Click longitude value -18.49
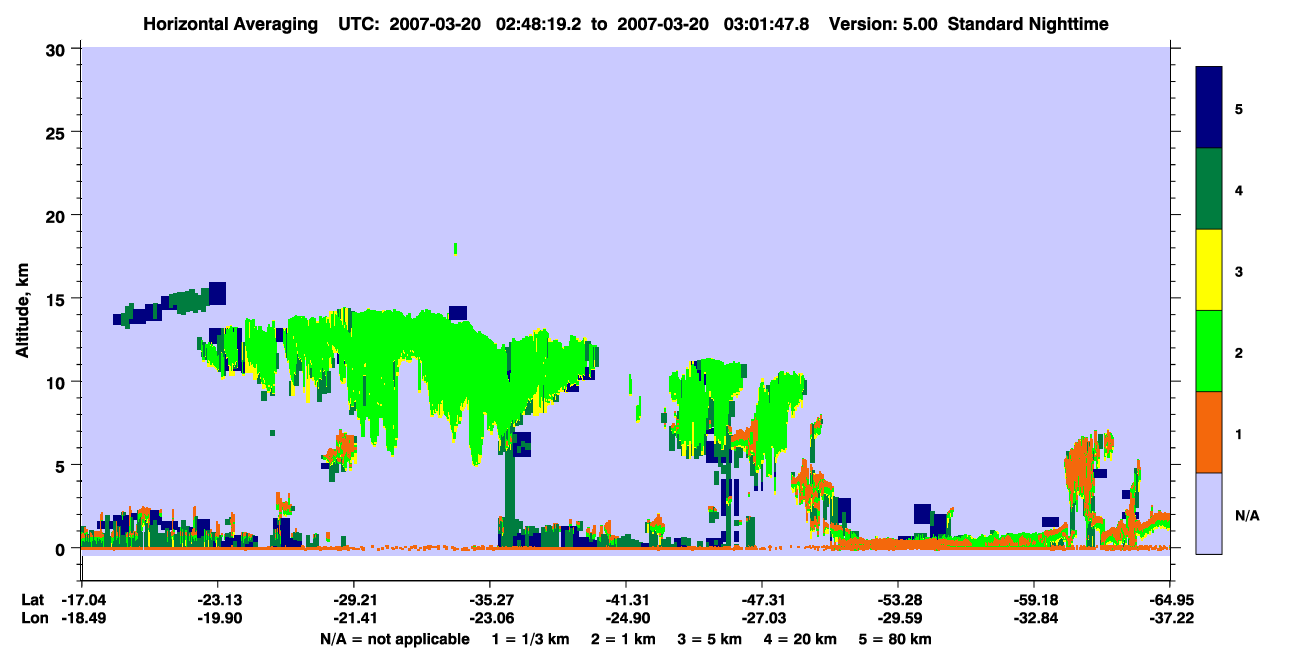The width and height of the screenshot is (1300, 667). point(82,619)
